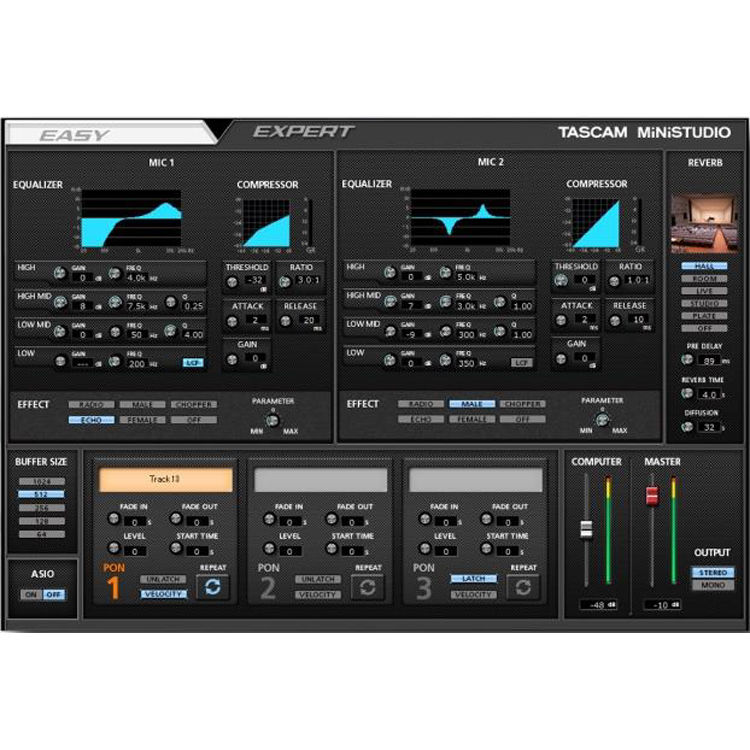Click the MIC 1 compressor threshold knob
Image resolution: width=750 pixels, height=750 pixels.
(232, 282)
